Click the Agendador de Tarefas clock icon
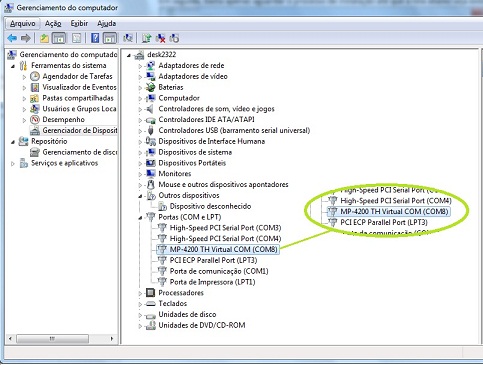The height and width of the screenshot is (365, 483). click(35, 76)
